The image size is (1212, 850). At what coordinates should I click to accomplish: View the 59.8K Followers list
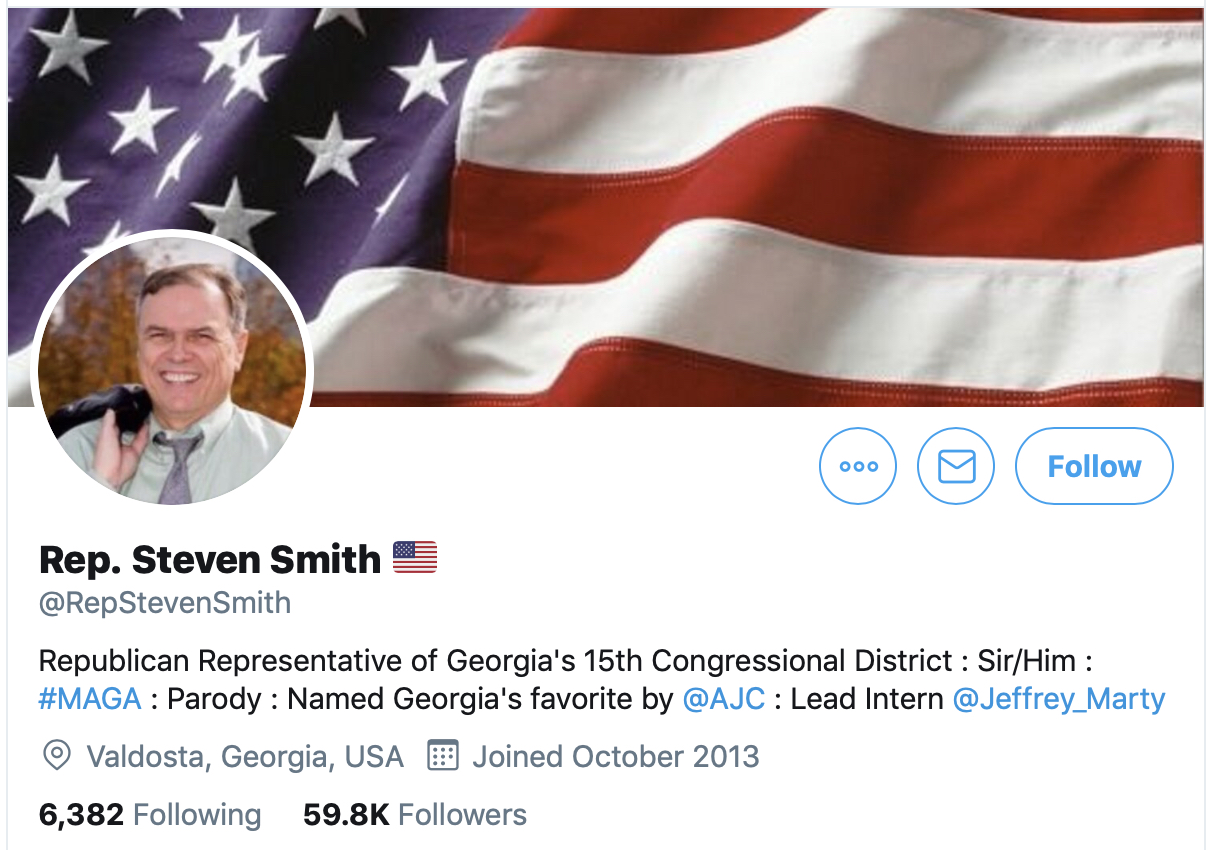415,815
